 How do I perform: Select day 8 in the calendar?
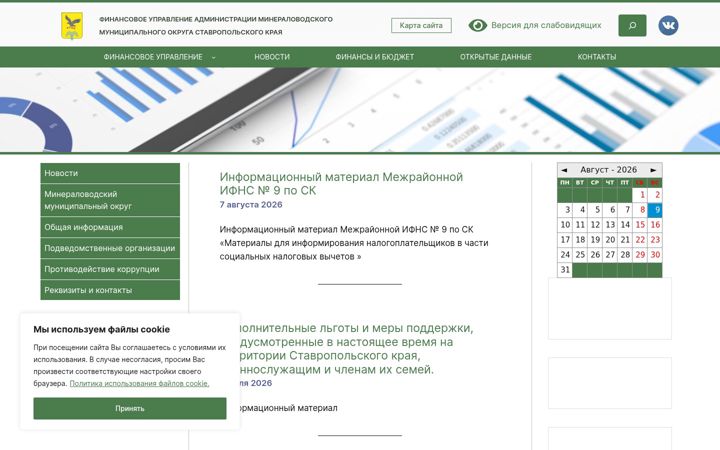click(x=640, y=210)
